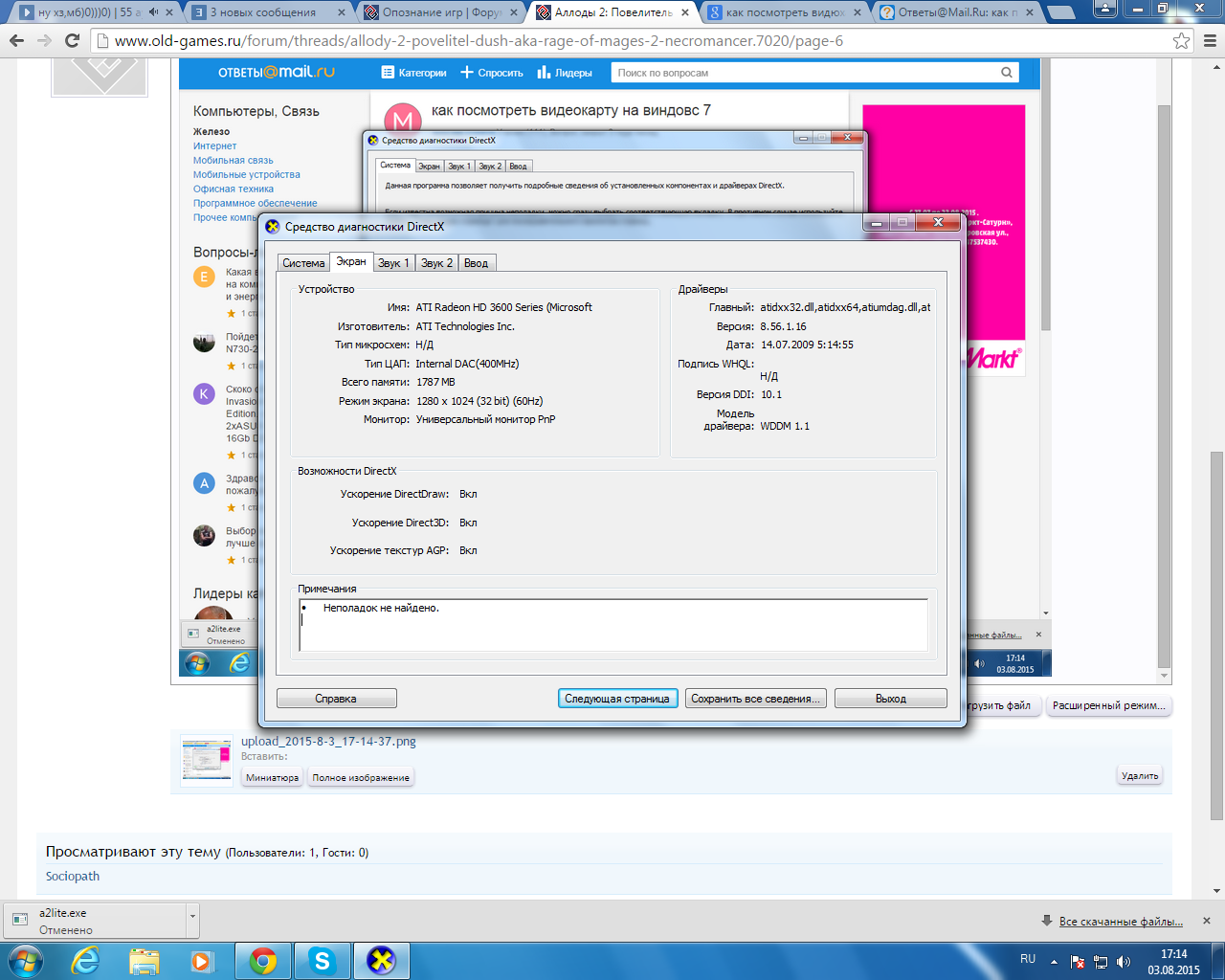1225x980 pixels.
Task: Click the Справка button
Action: point(336,699)
